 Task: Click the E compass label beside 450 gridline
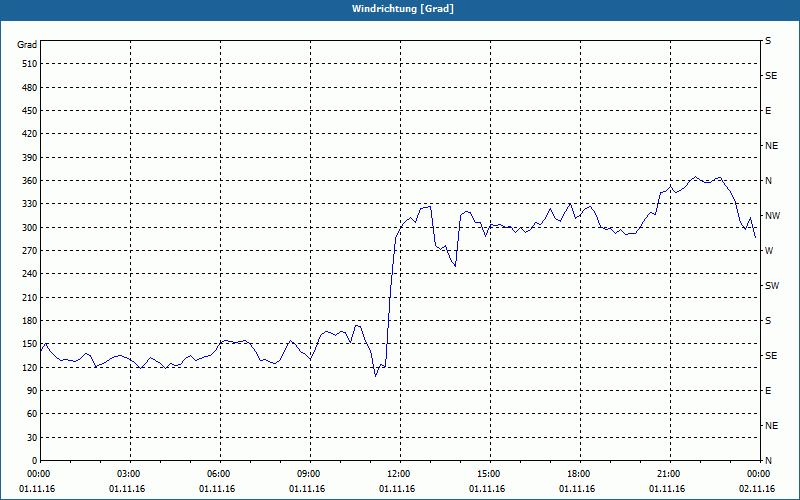click(x=768, y=111)
